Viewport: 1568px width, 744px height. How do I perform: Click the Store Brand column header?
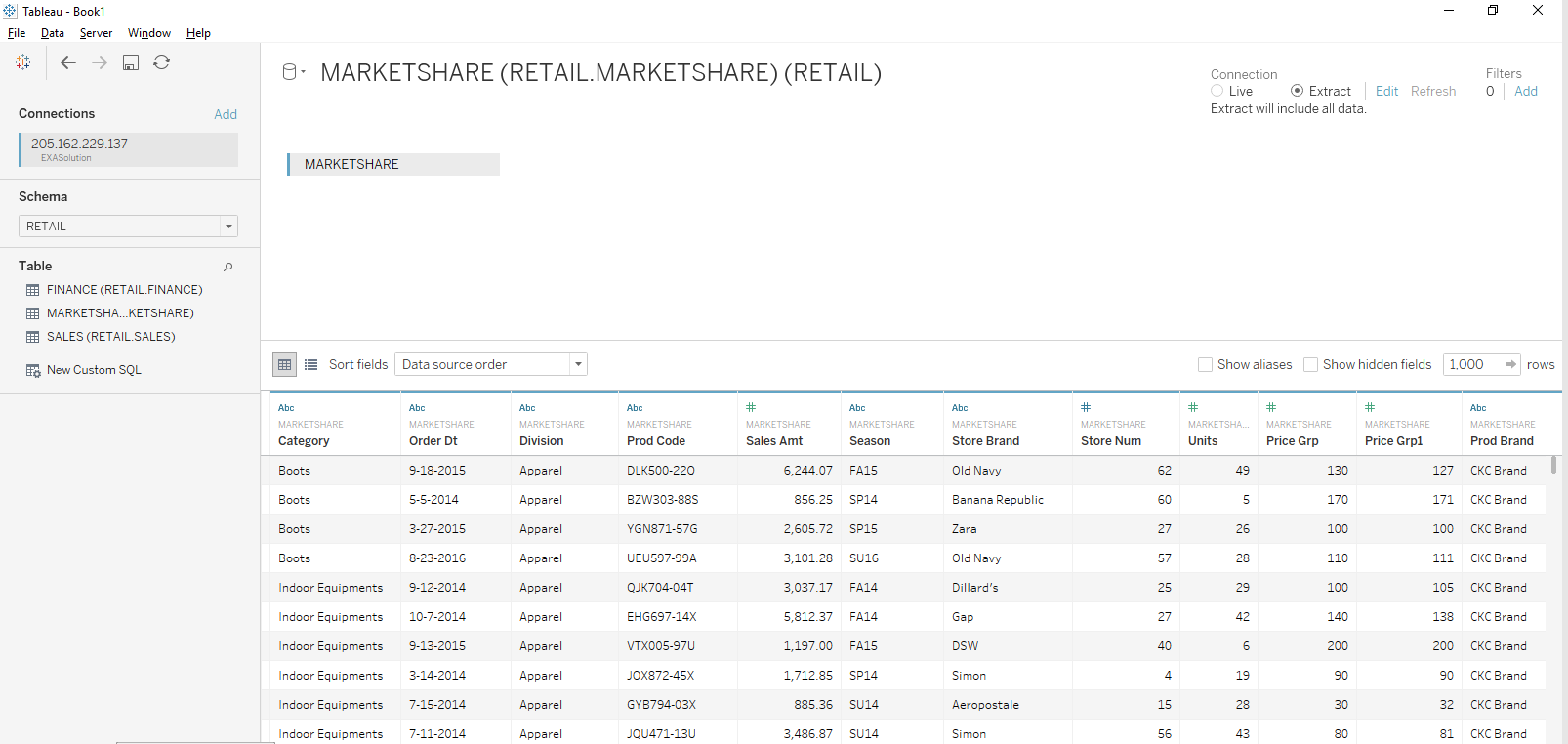pos(1008,424)
